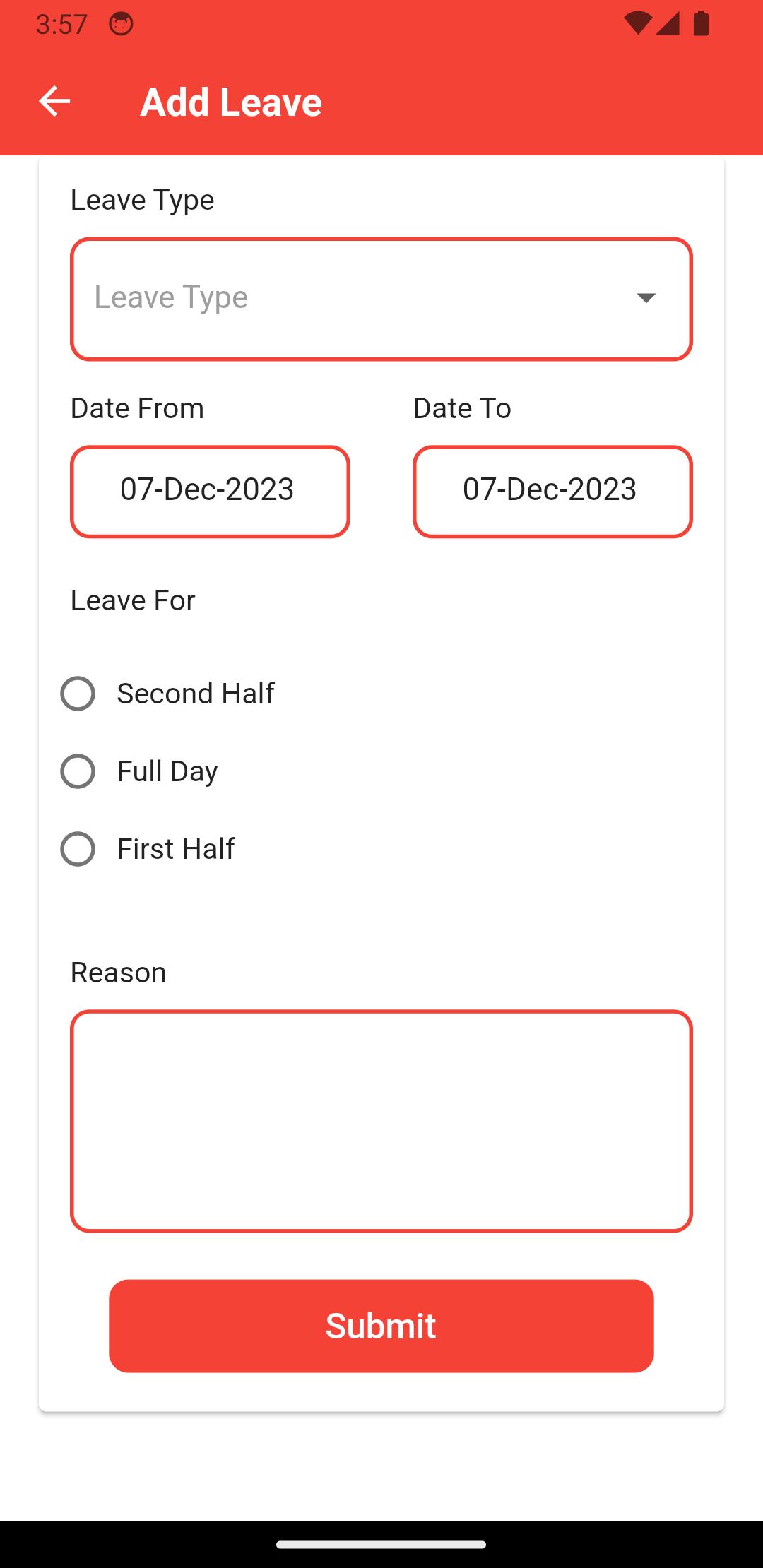This screenshot has height=1568, width=763.
Task: Tap the clock time in status bar
Action: [61, 24]
